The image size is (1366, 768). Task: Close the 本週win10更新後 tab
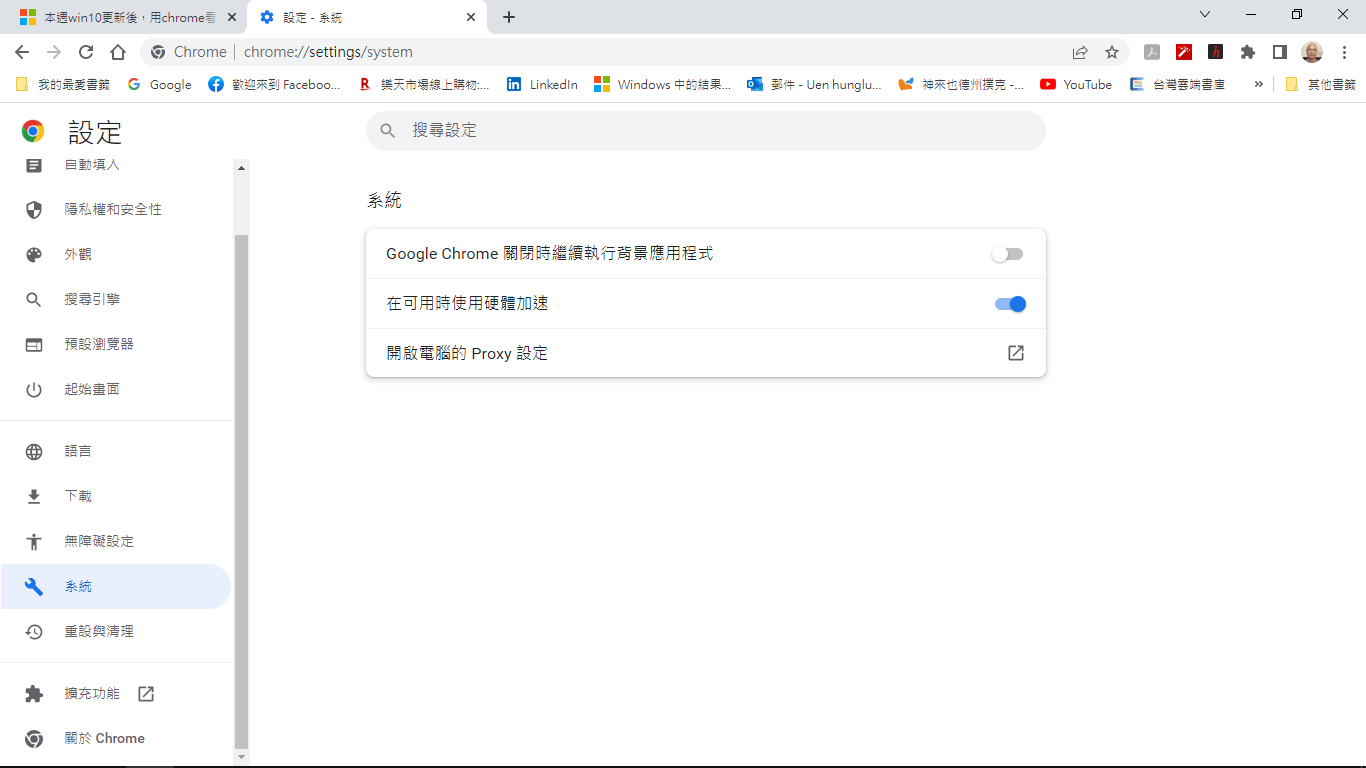pos(231,17)
